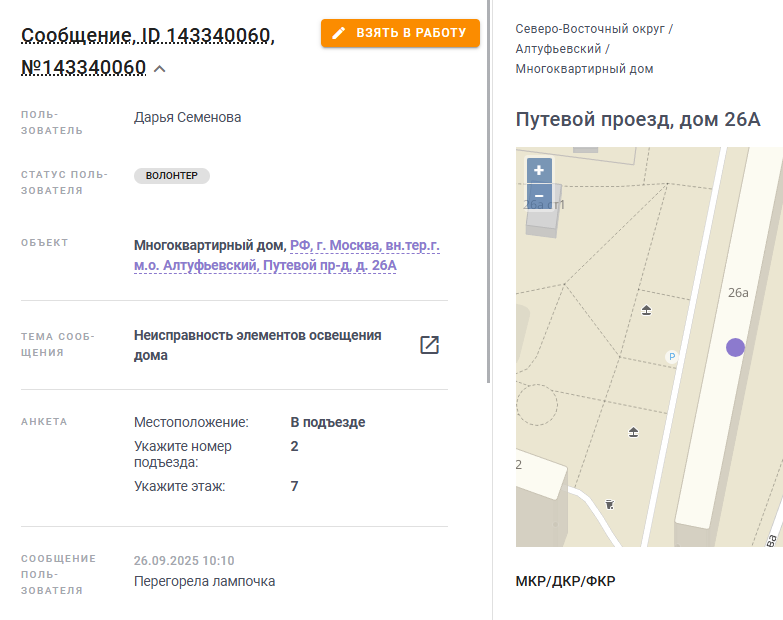
Task: Open the address link Путевой пр-д, д. 26А
Action: 287,255
